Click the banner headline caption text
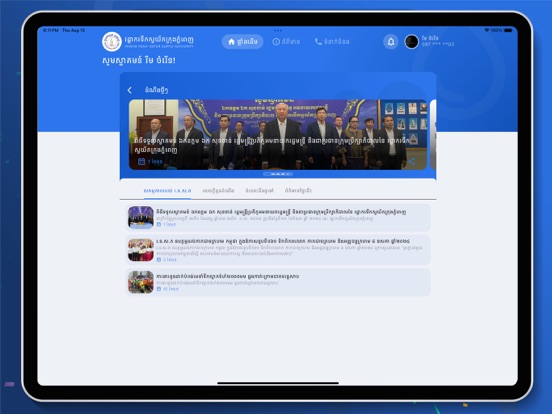The height and width of the screenshot is (414, 552). (x=272, y=145)
